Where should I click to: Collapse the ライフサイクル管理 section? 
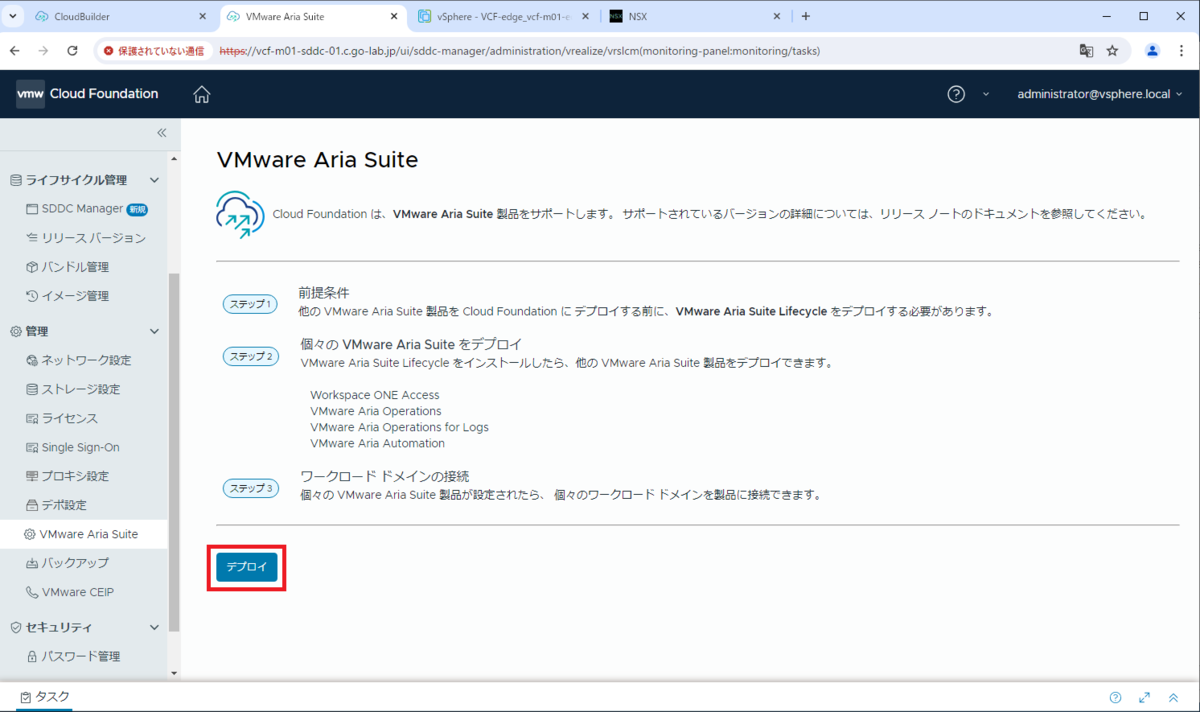154,180
